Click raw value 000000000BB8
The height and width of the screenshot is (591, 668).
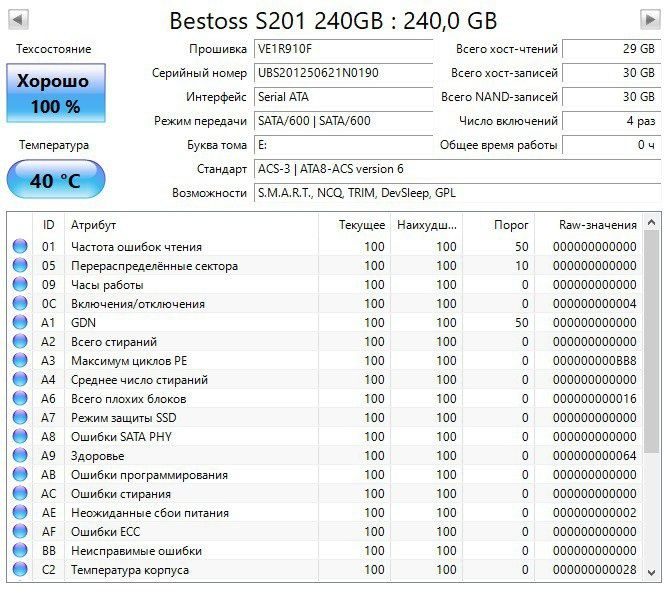click(x=594, y=360)
